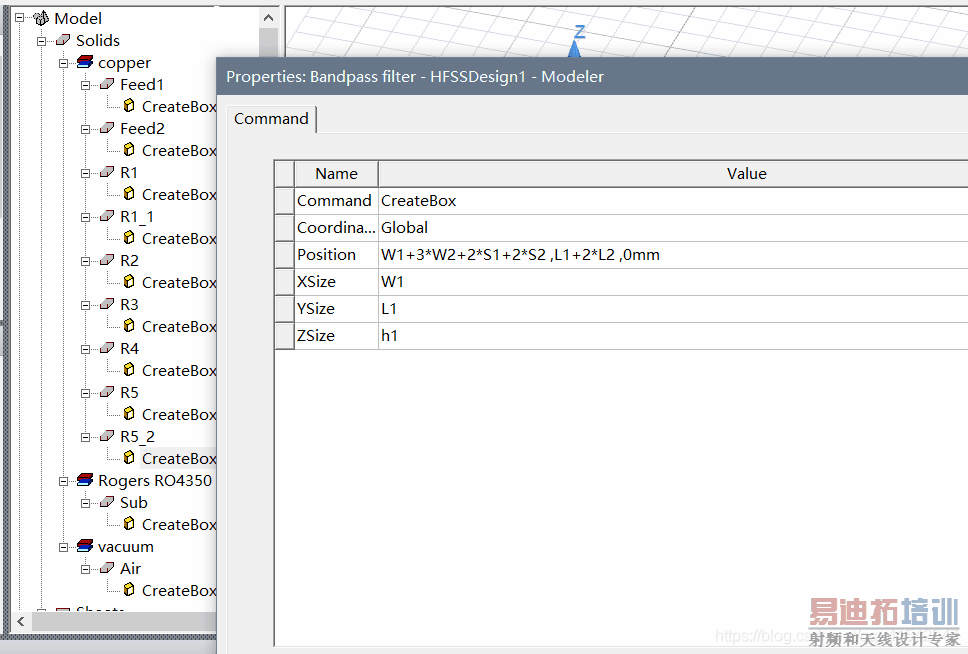
Task: Select row header for ZSize row
Action: [285, 335]
